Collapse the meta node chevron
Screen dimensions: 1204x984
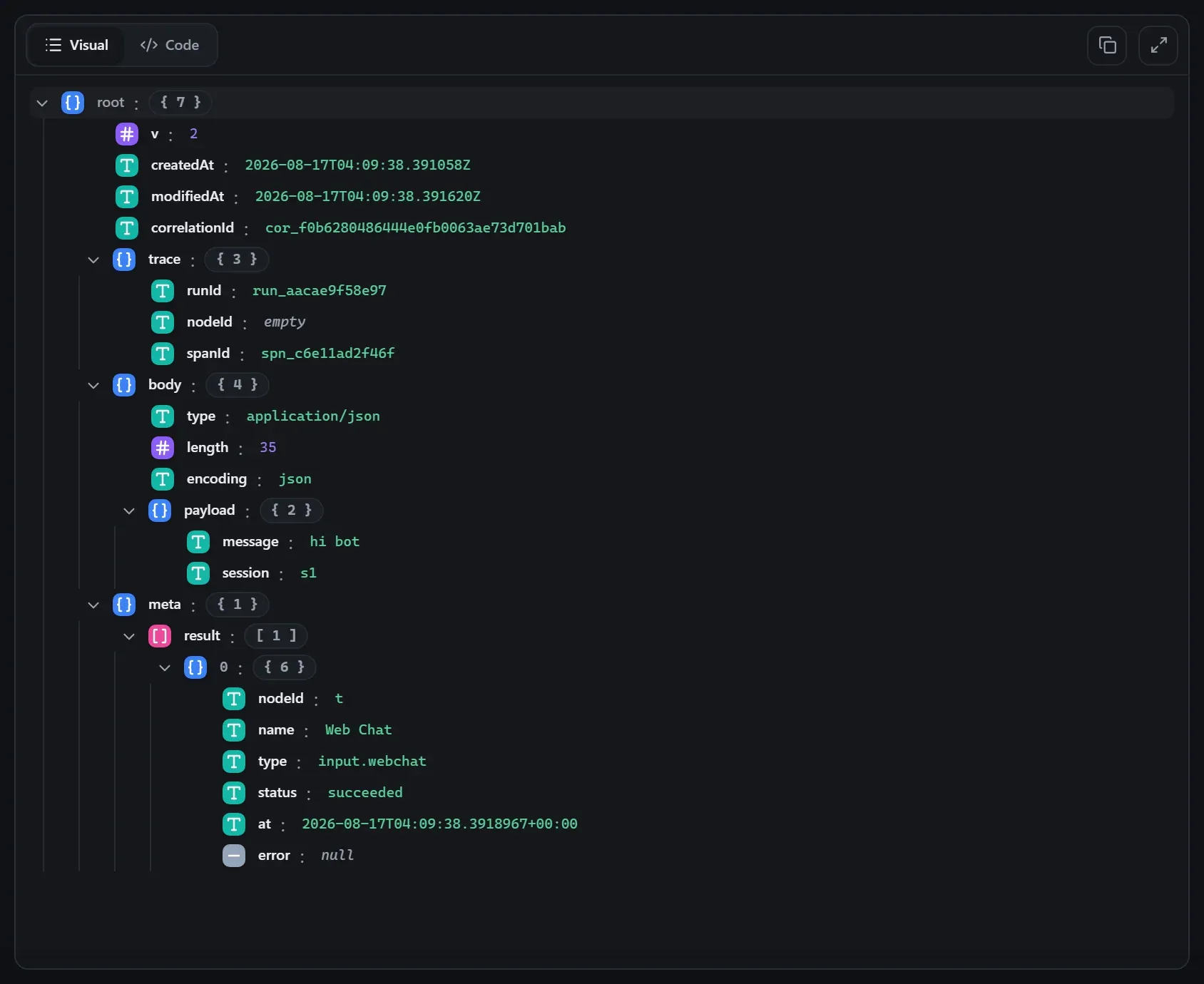pyautogui.click(x=93, y=605)
